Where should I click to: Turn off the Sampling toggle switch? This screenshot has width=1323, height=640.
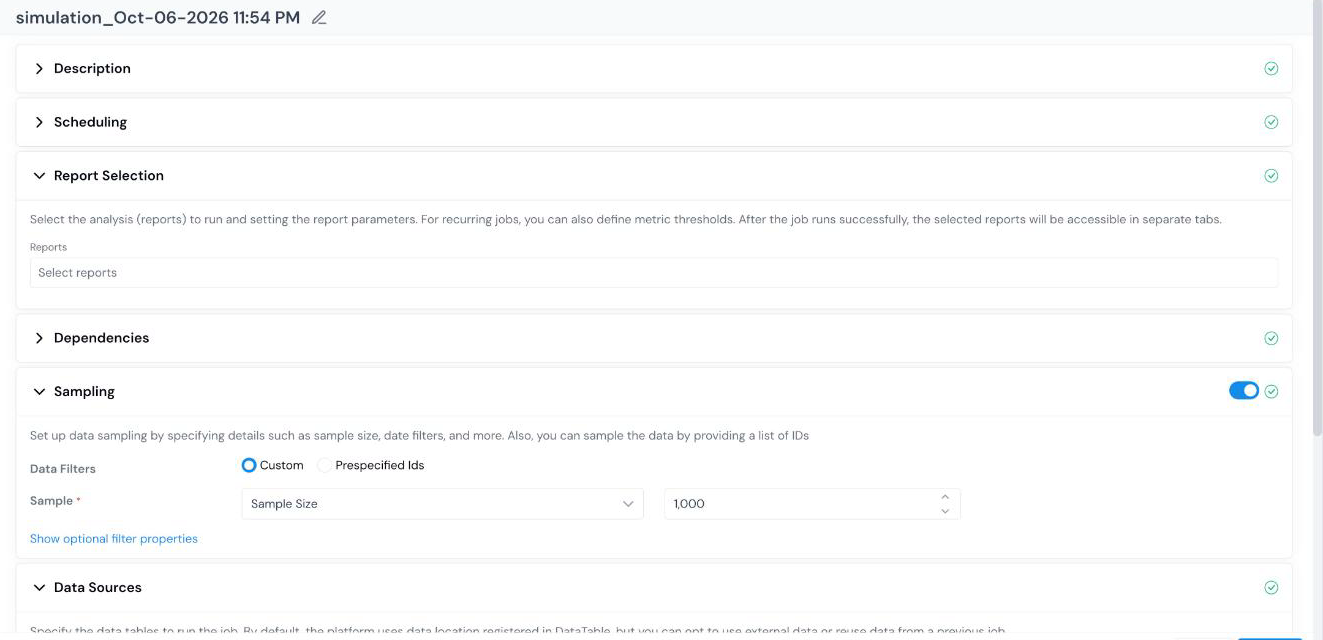[1244, 391]
